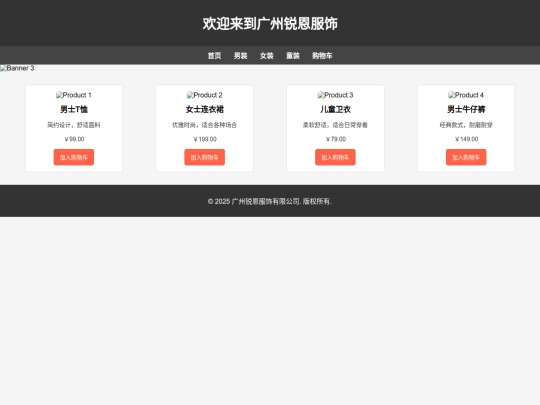Screen dimensions: 540x405
Task: Click the Product 1 image placeholder
Action: pos(74,95)
